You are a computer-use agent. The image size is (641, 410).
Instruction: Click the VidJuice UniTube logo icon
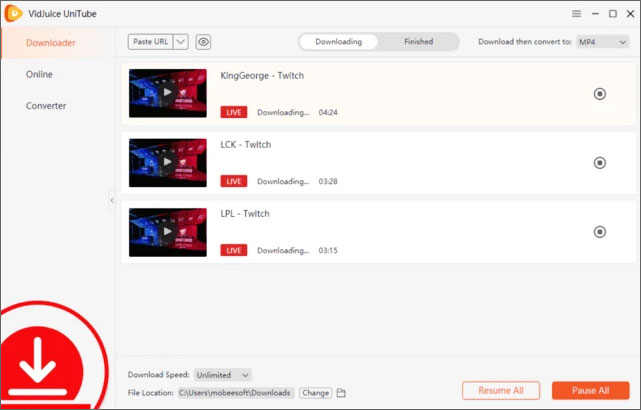point(13,13)
